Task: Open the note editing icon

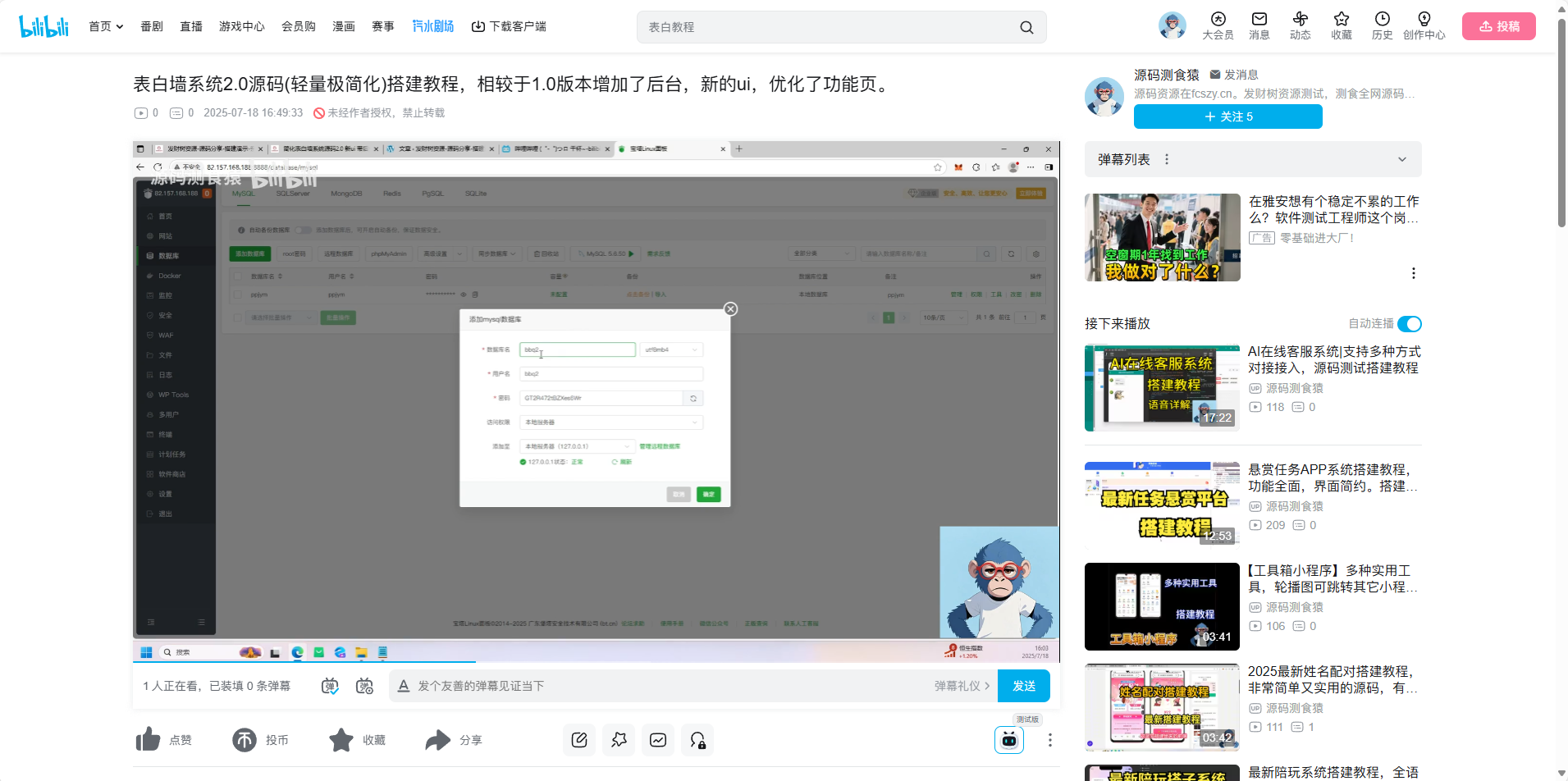Action: point(579,740)
